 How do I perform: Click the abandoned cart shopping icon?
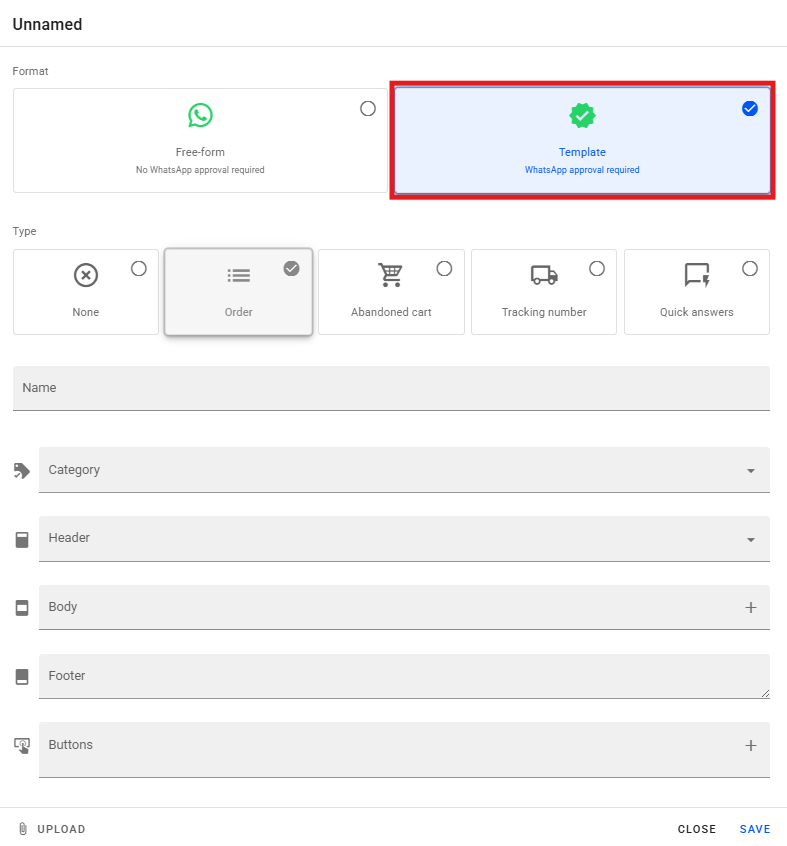click(391, 275)
